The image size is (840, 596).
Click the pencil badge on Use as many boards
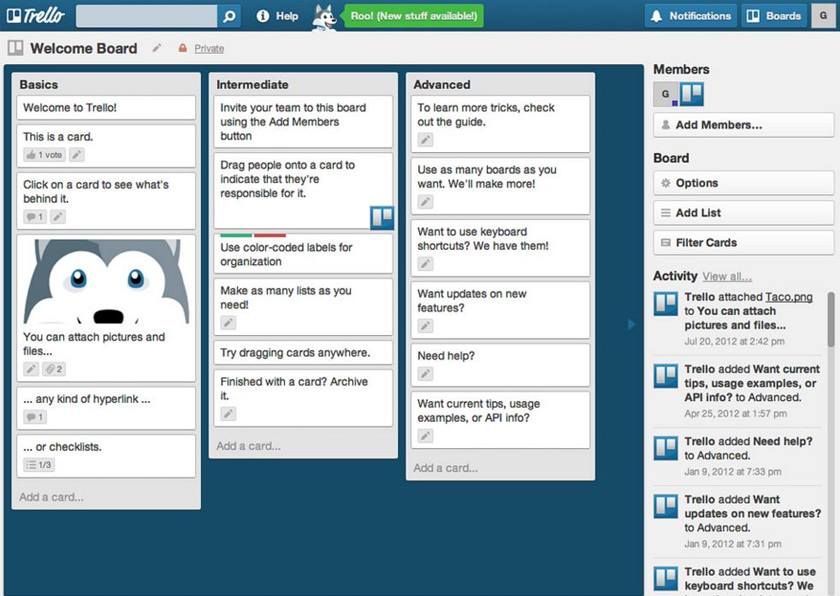425,202
